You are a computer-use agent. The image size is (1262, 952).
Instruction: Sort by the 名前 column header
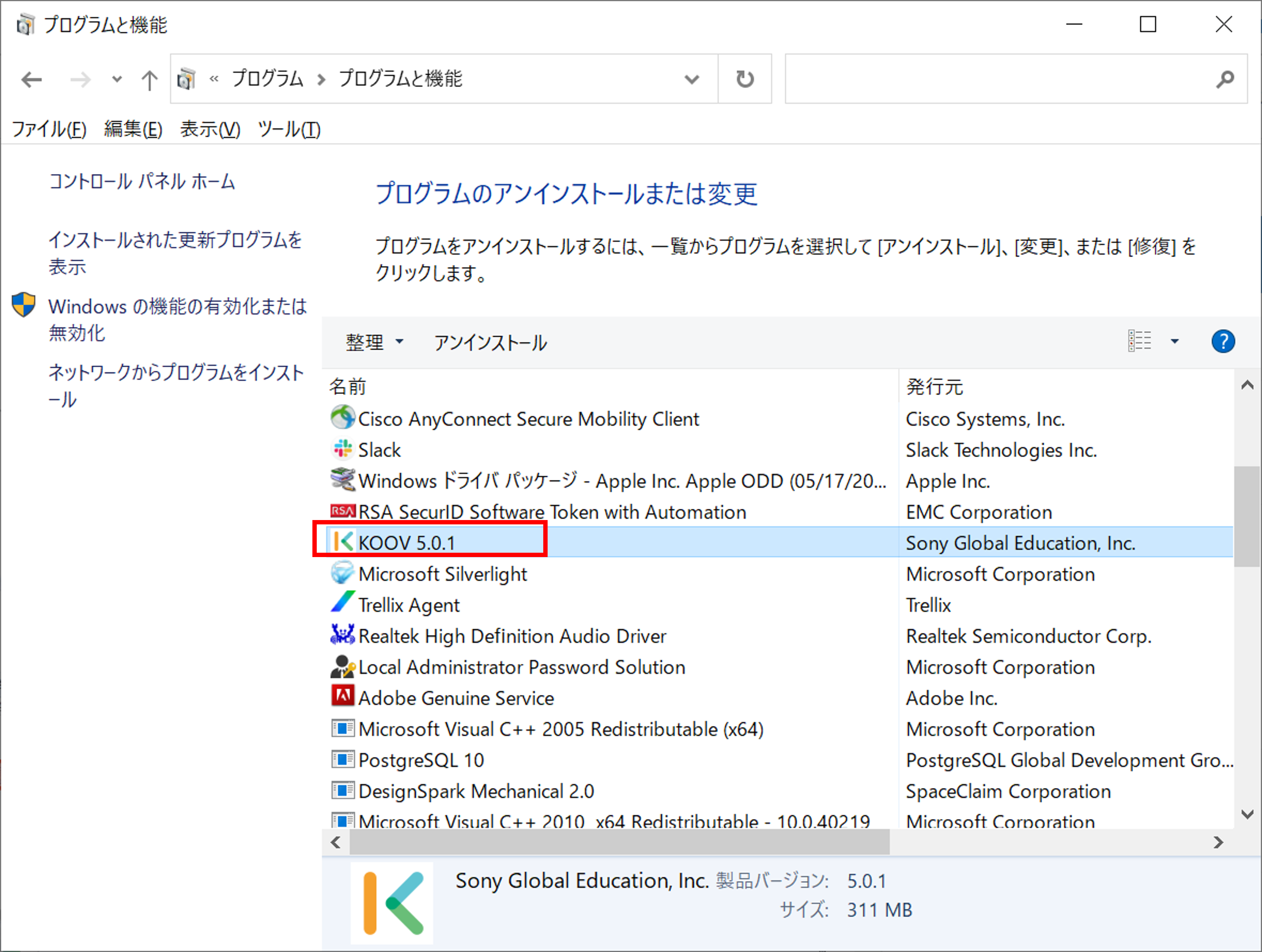pos(610,387)
